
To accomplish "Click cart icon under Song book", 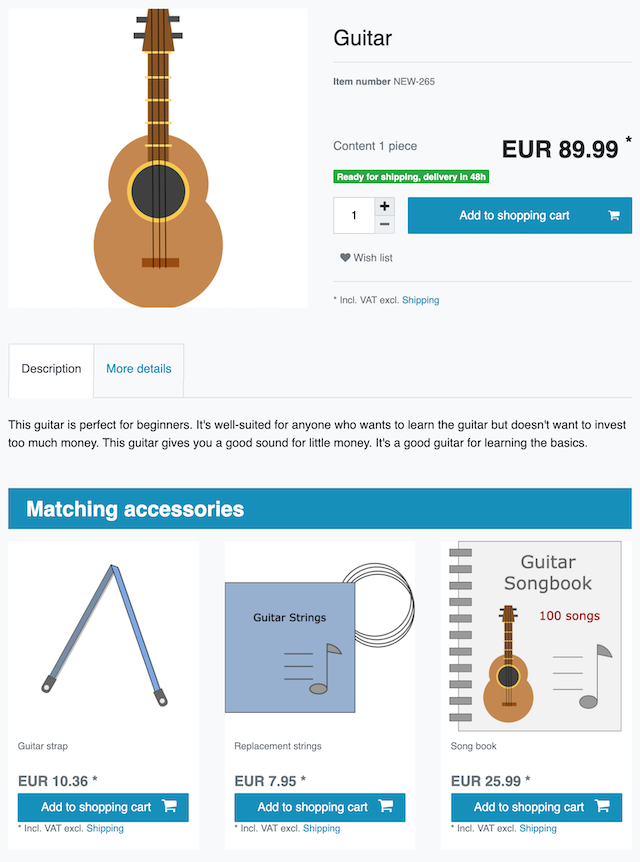I will click(x=602, y=807).
